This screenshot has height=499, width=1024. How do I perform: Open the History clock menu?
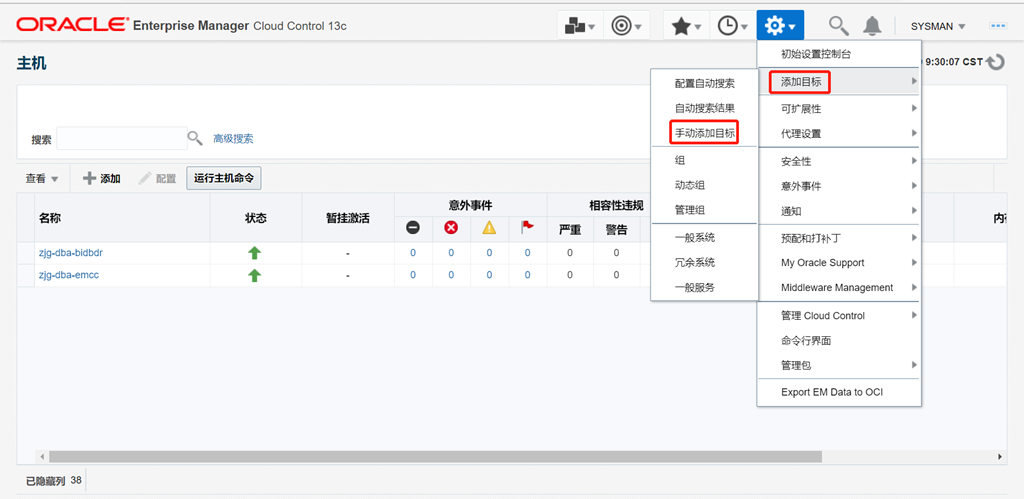[x=733, y=26]
